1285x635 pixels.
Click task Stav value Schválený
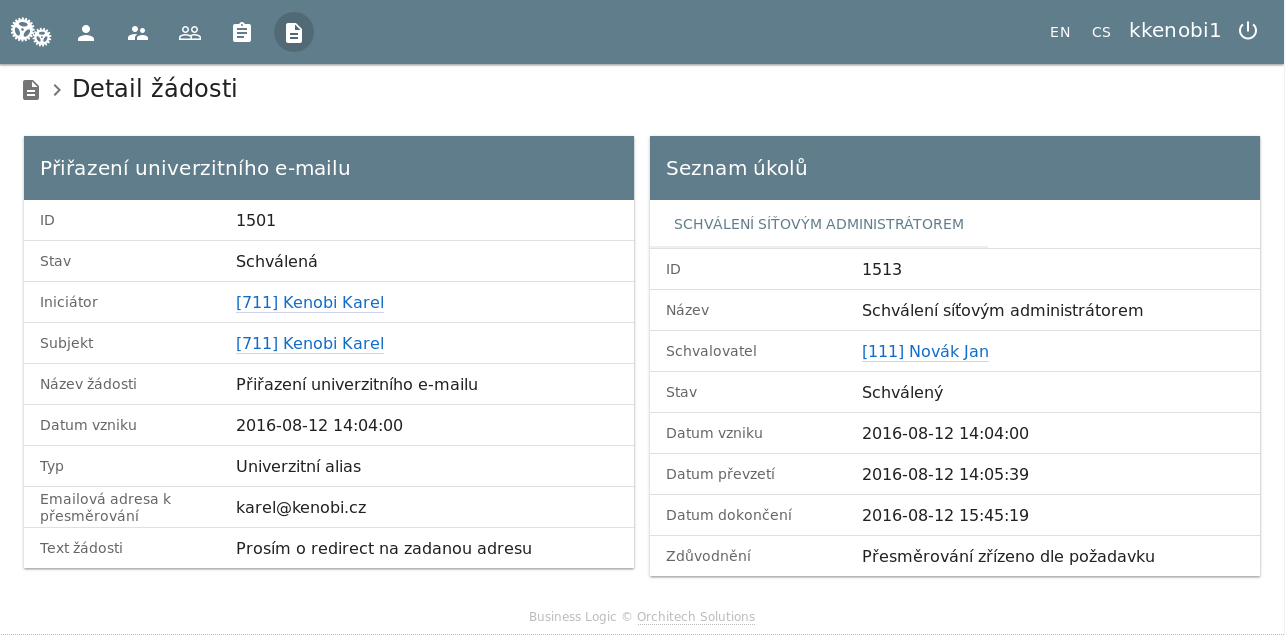(x=902, y=392)
